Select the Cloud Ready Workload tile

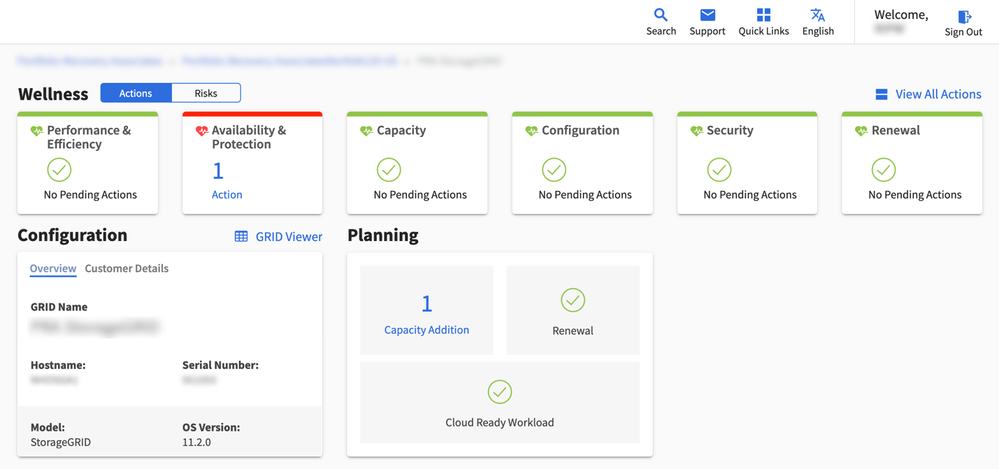point(499,402)
